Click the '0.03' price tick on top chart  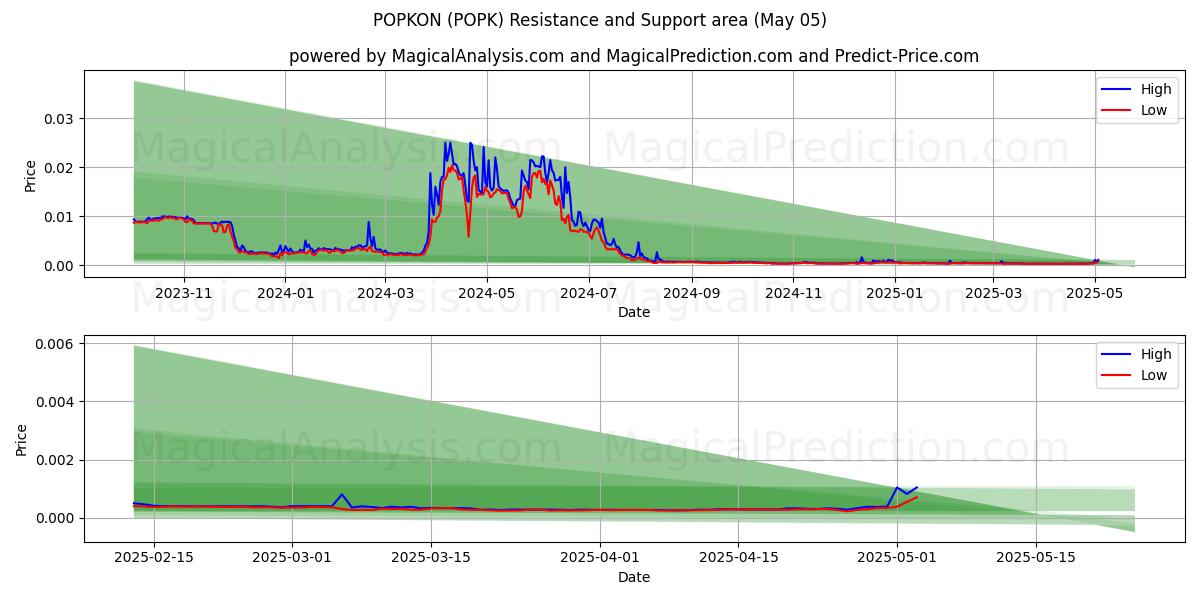(x=61, y=118)
